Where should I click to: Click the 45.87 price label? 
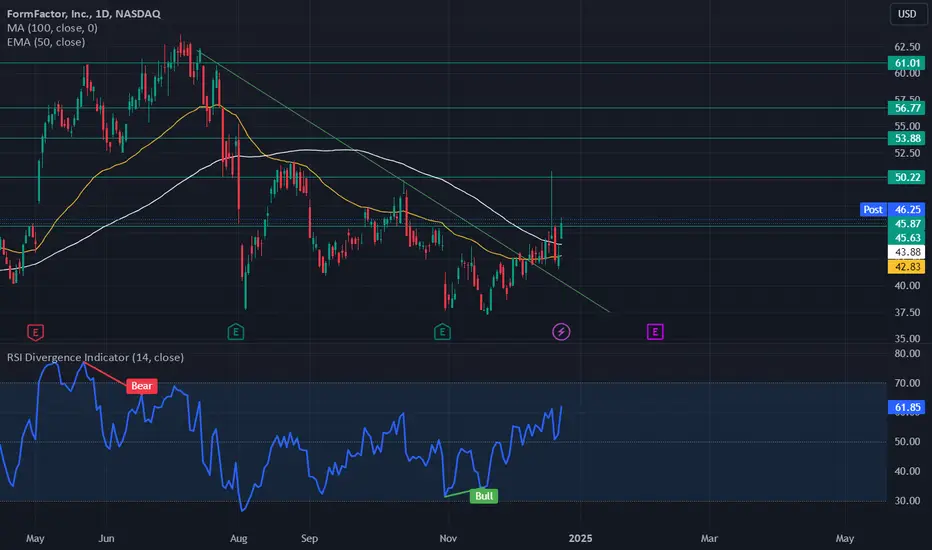pos(906,224)
